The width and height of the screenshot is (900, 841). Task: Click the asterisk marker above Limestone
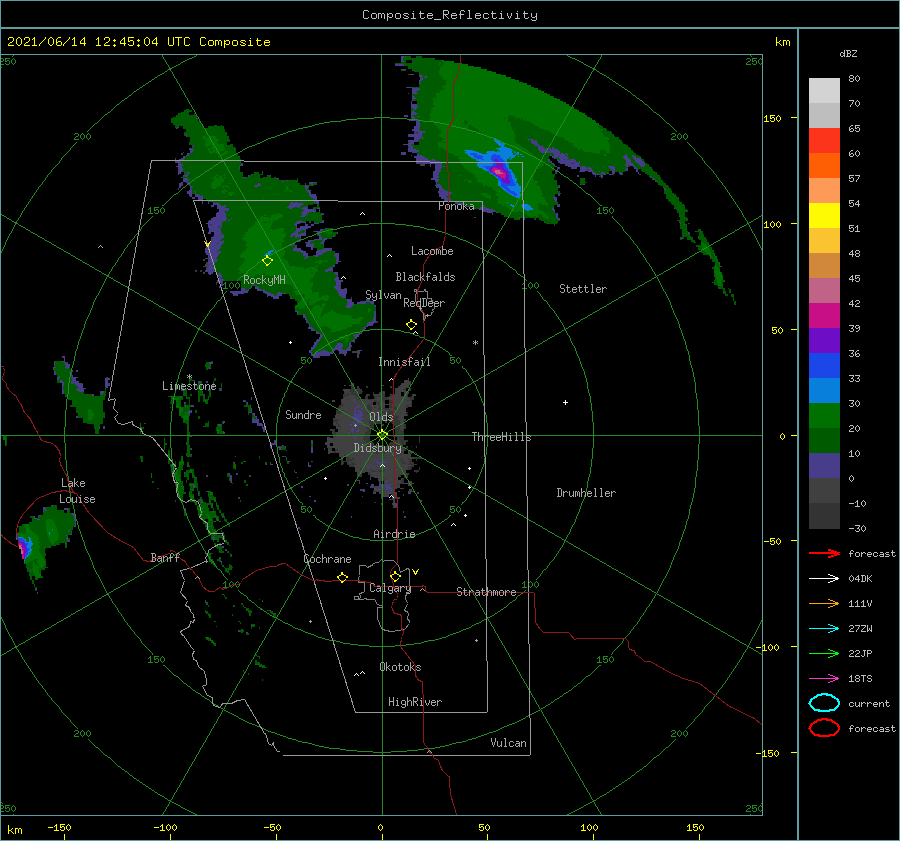click(189, 377)
